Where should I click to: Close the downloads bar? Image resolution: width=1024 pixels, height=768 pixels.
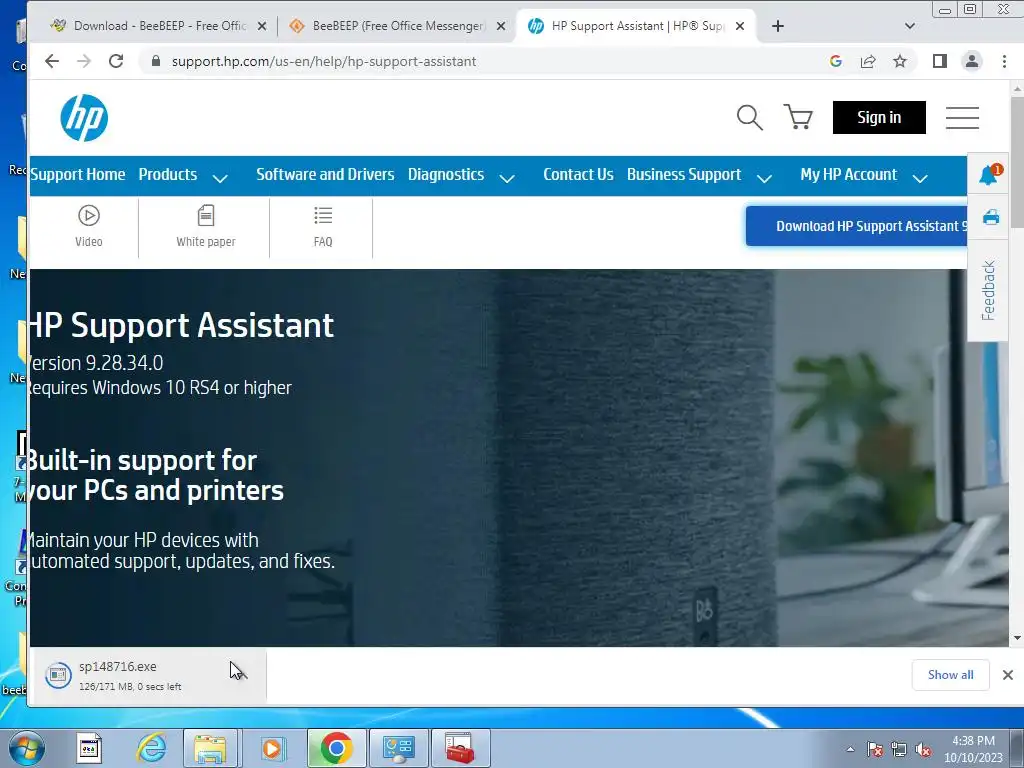pyautogui.click(x=1008, y=675)
